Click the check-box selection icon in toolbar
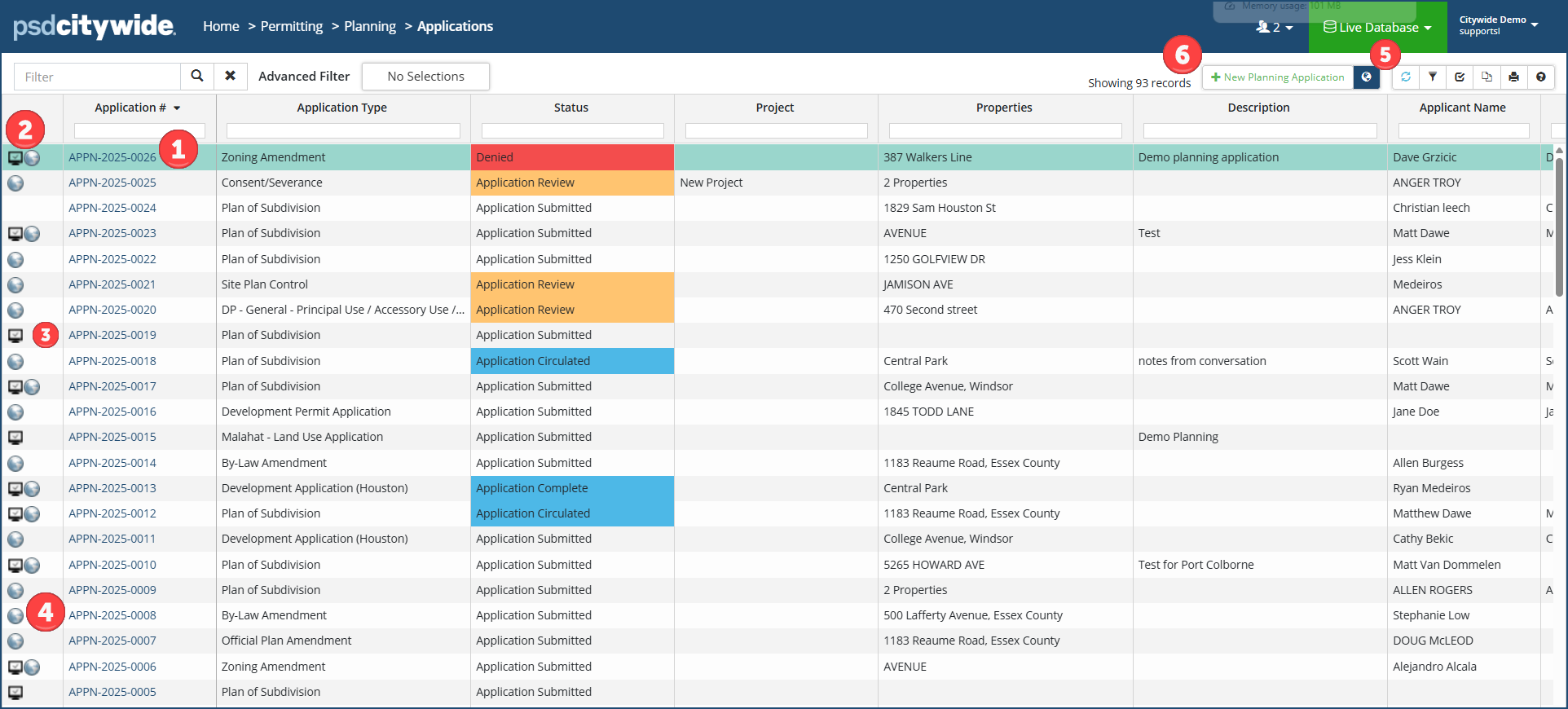1568x709 pixels. click(1460, 77)
